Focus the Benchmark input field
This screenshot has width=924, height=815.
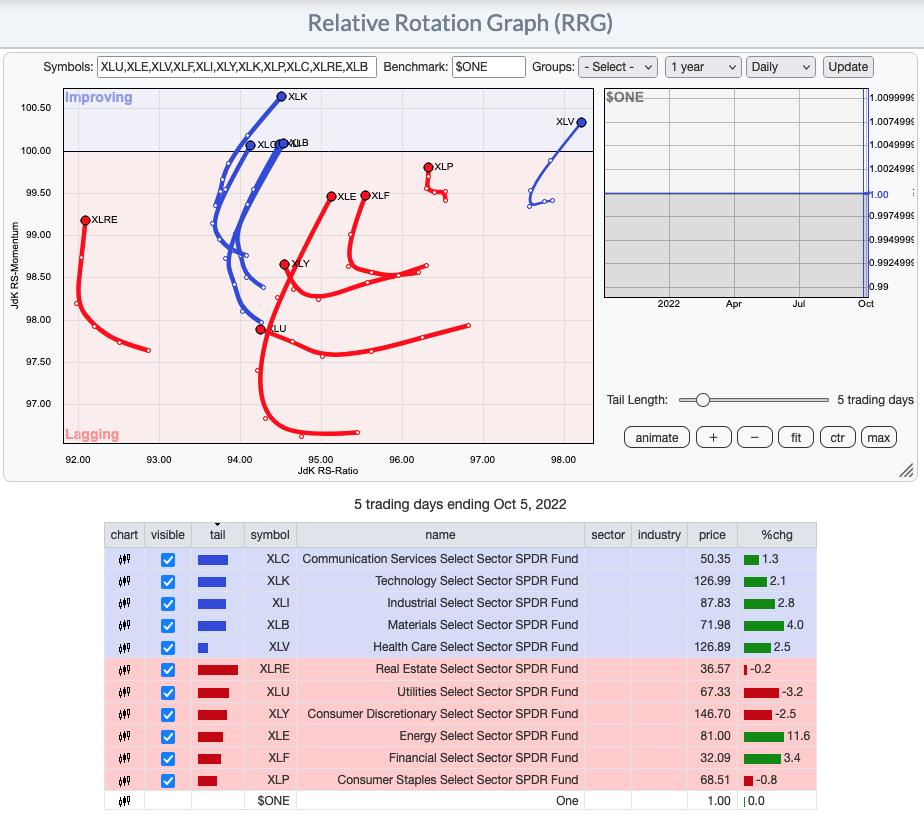pos(489,67)
